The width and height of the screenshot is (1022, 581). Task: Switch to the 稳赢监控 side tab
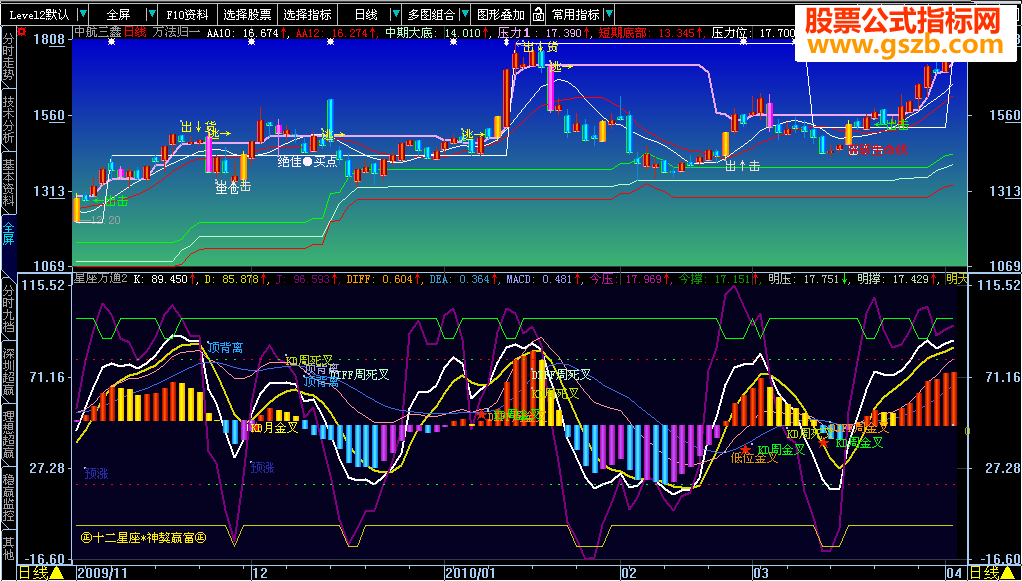point(8,499)
